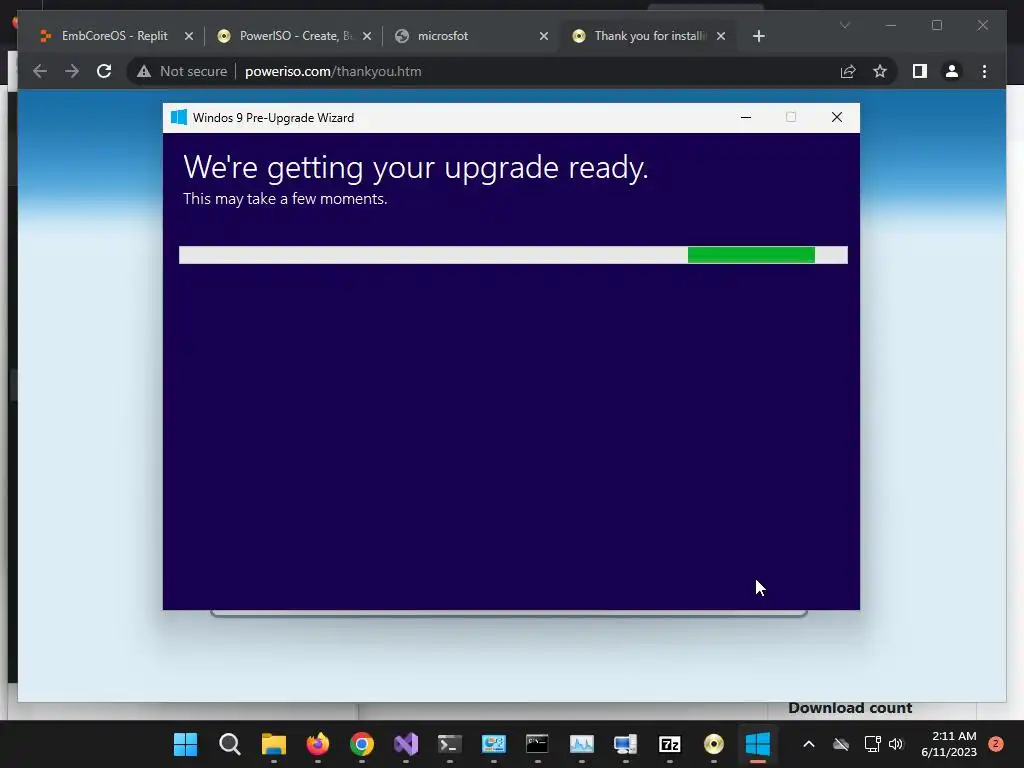This screenshot has height=768, width=1024.
Task: Open volume control in system tray
Action: point(895,744)
